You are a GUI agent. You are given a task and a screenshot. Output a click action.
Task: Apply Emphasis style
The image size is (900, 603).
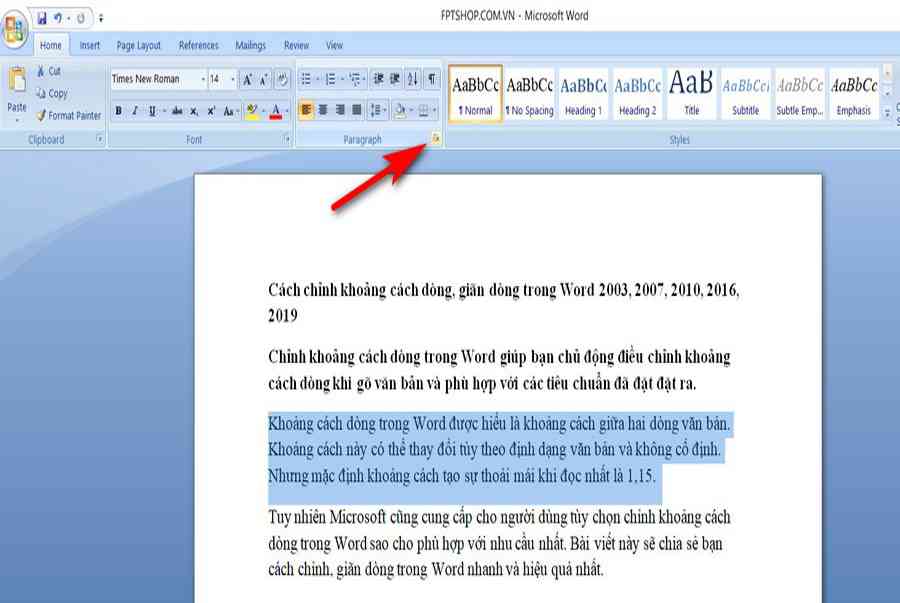[854, 94]
